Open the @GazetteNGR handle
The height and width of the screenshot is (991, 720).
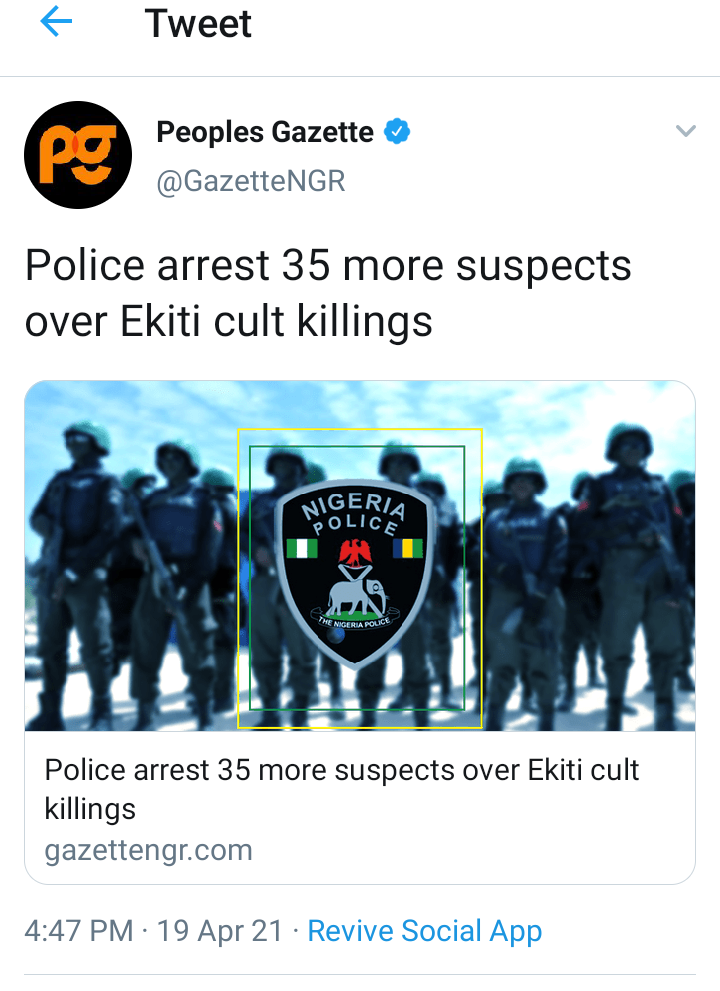click(x=251, y=181)
